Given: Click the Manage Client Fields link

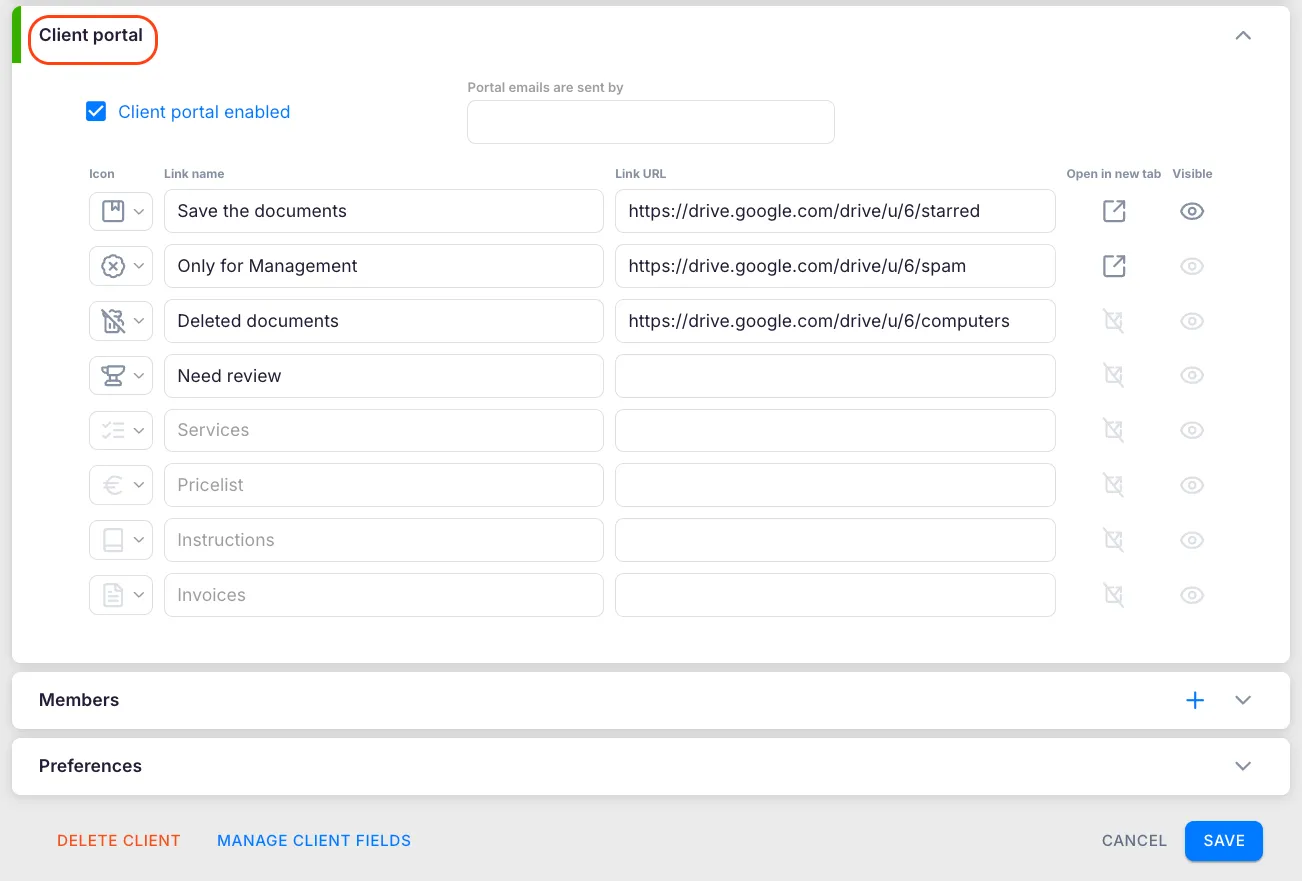Looking at the screenshot, I should coord(314,840).
